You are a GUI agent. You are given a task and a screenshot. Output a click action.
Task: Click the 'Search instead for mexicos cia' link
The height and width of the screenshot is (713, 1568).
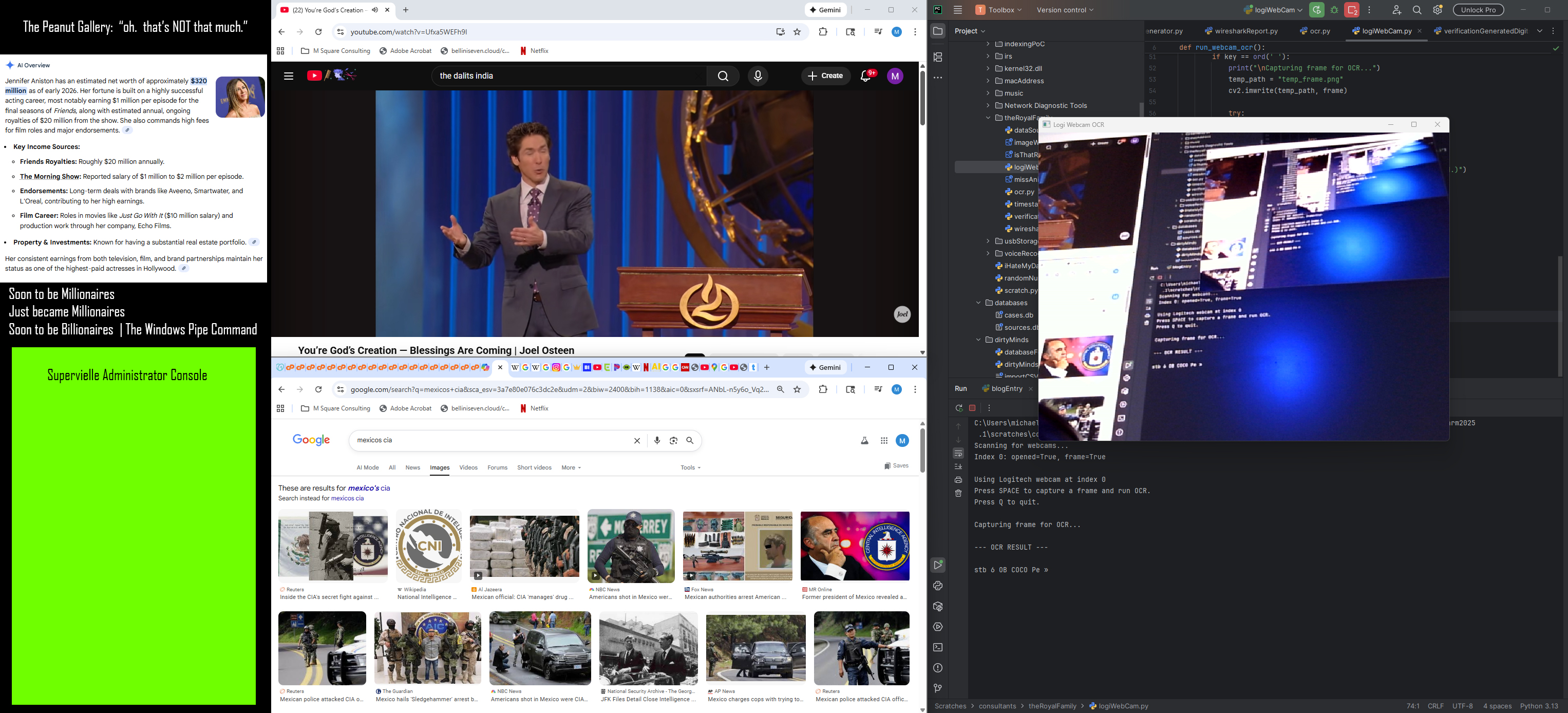pyautogui.click(x=347, y=499)
